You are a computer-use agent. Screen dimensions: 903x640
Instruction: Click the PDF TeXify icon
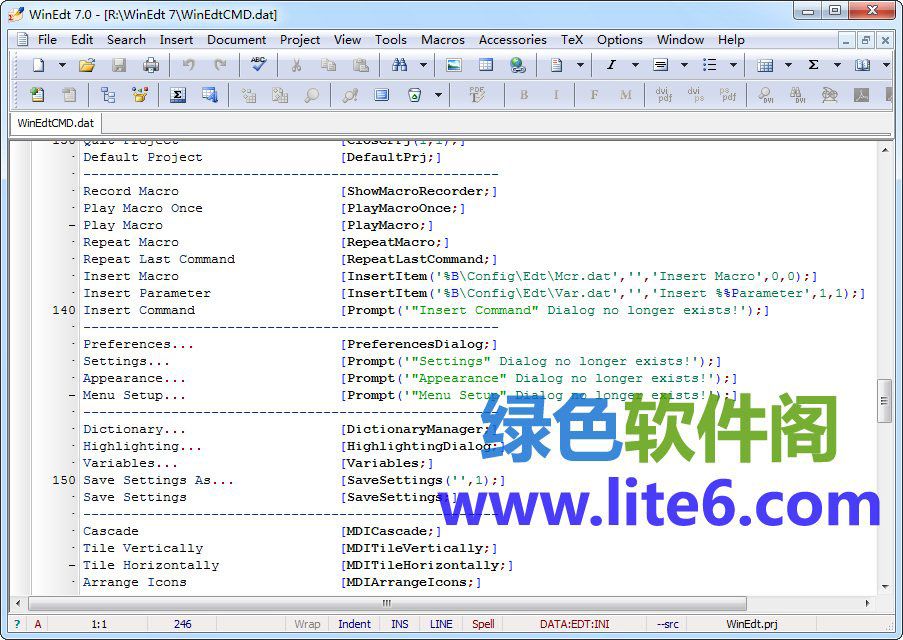tap(477, 95)
